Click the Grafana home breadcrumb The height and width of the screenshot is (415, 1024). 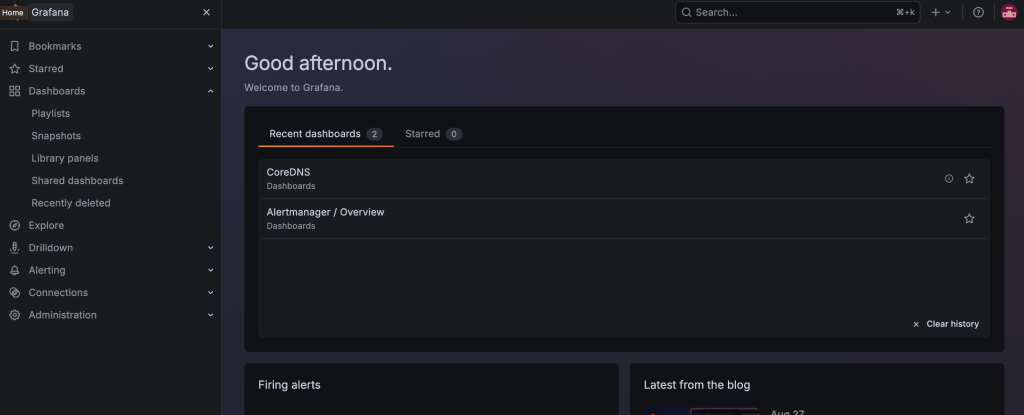[50, 12]
